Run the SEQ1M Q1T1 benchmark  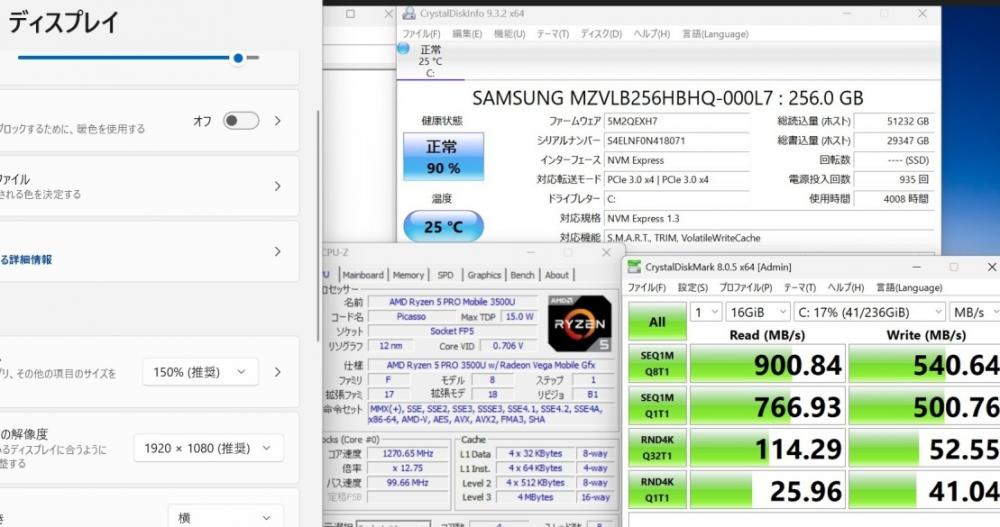pyautogui.click(x=658, y=406)
